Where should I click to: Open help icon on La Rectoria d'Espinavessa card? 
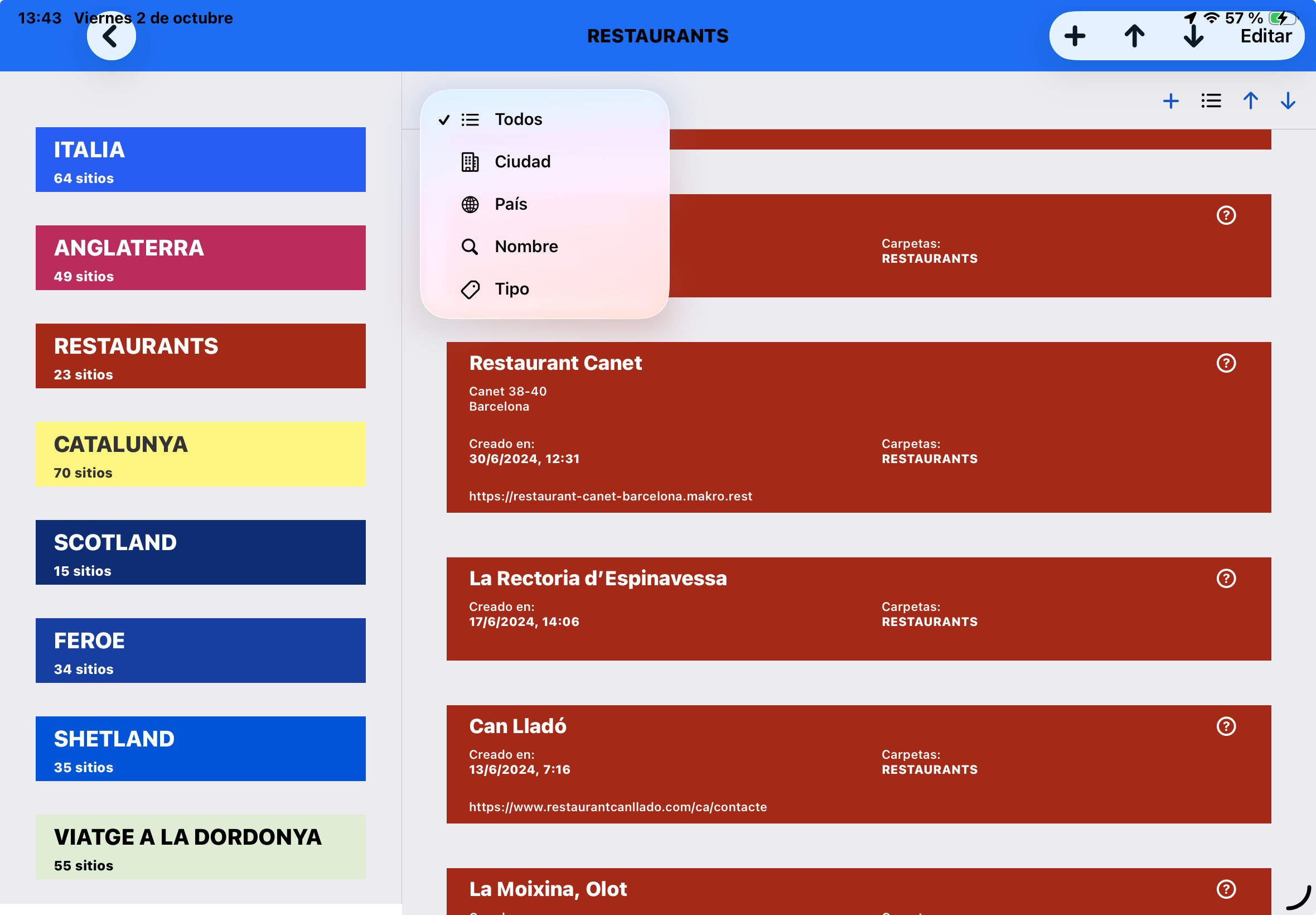coord(1226,579)
